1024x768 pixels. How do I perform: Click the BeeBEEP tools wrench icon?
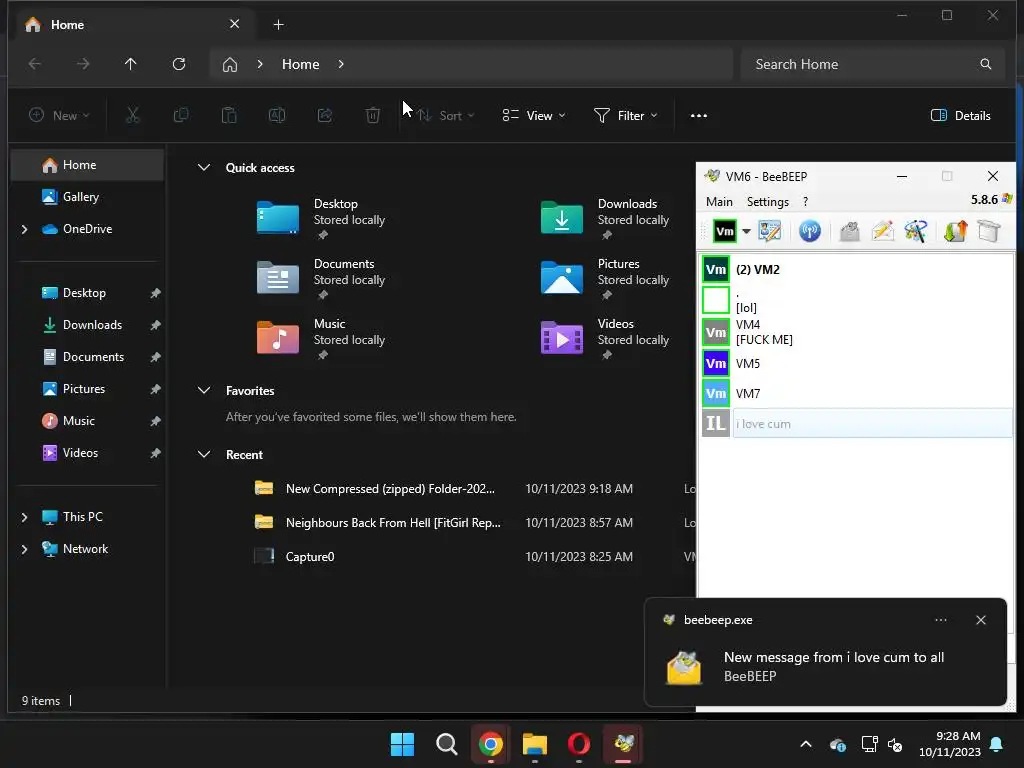[916, 231]
